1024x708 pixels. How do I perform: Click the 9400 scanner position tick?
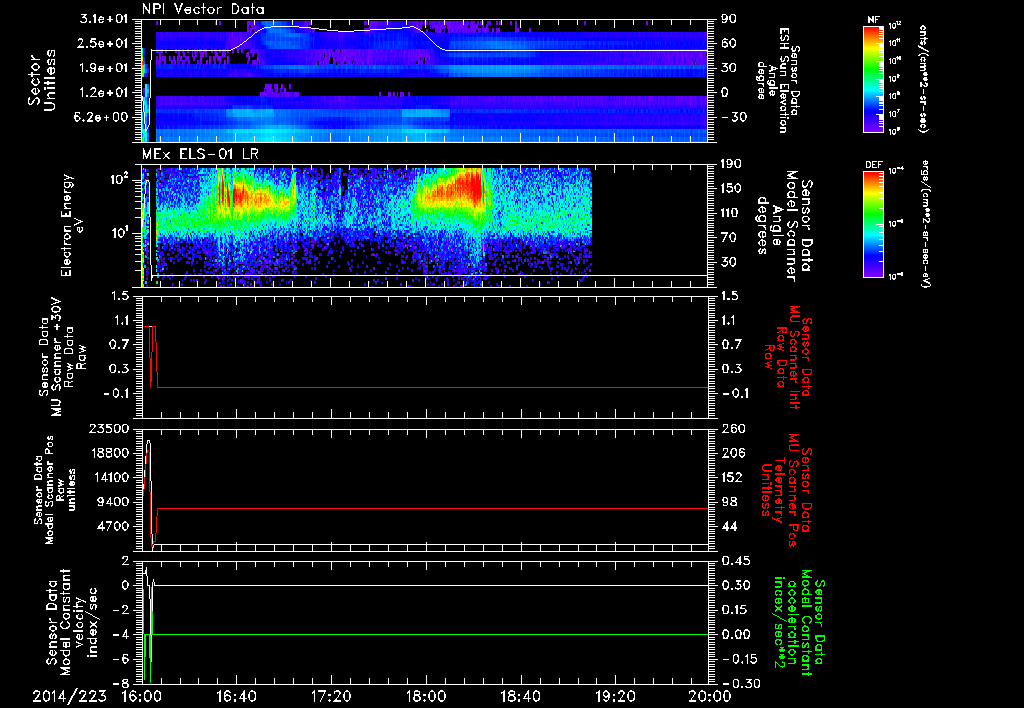(x=112, y=502)
